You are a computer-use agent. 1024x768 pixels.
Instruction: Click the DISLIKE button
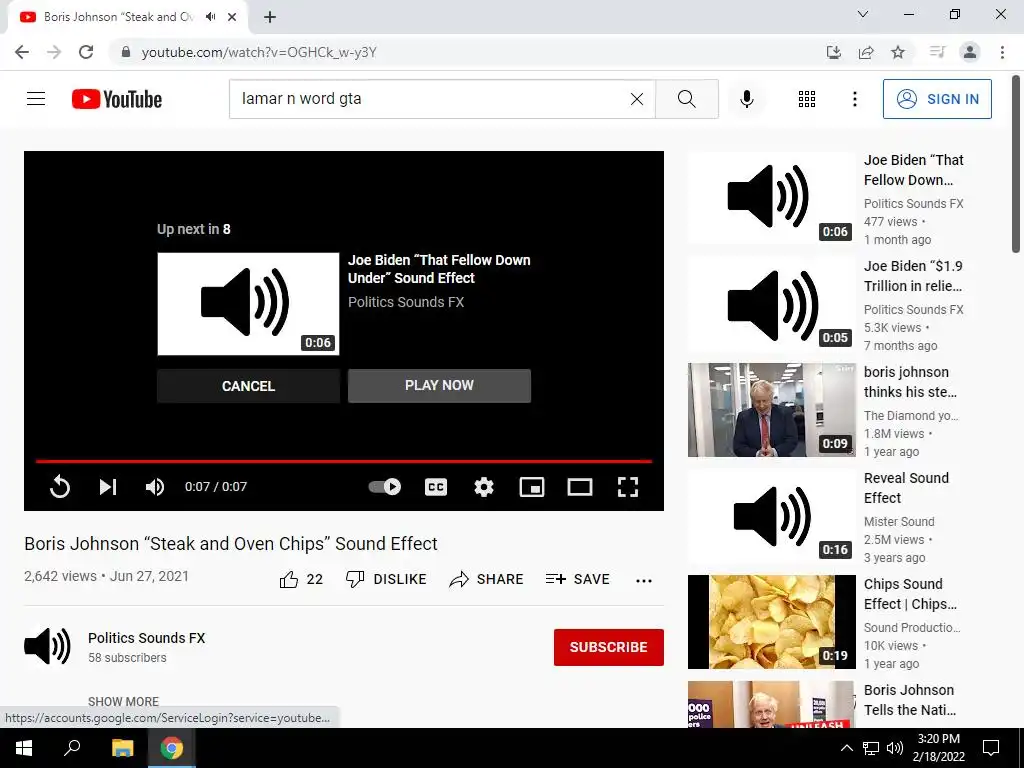pyautogui.click(x=386, y=579)
